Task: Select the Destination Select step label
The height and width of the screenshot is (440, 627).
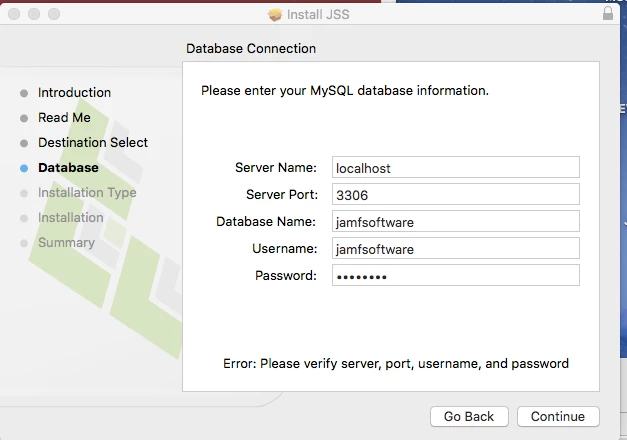Action: coord(93,142)
